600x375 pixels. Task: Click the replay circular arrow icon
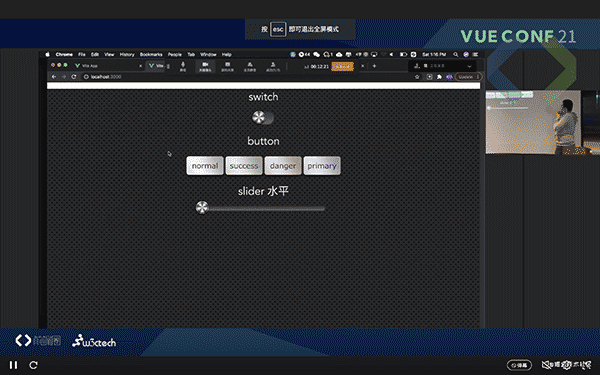click(33, 365)
